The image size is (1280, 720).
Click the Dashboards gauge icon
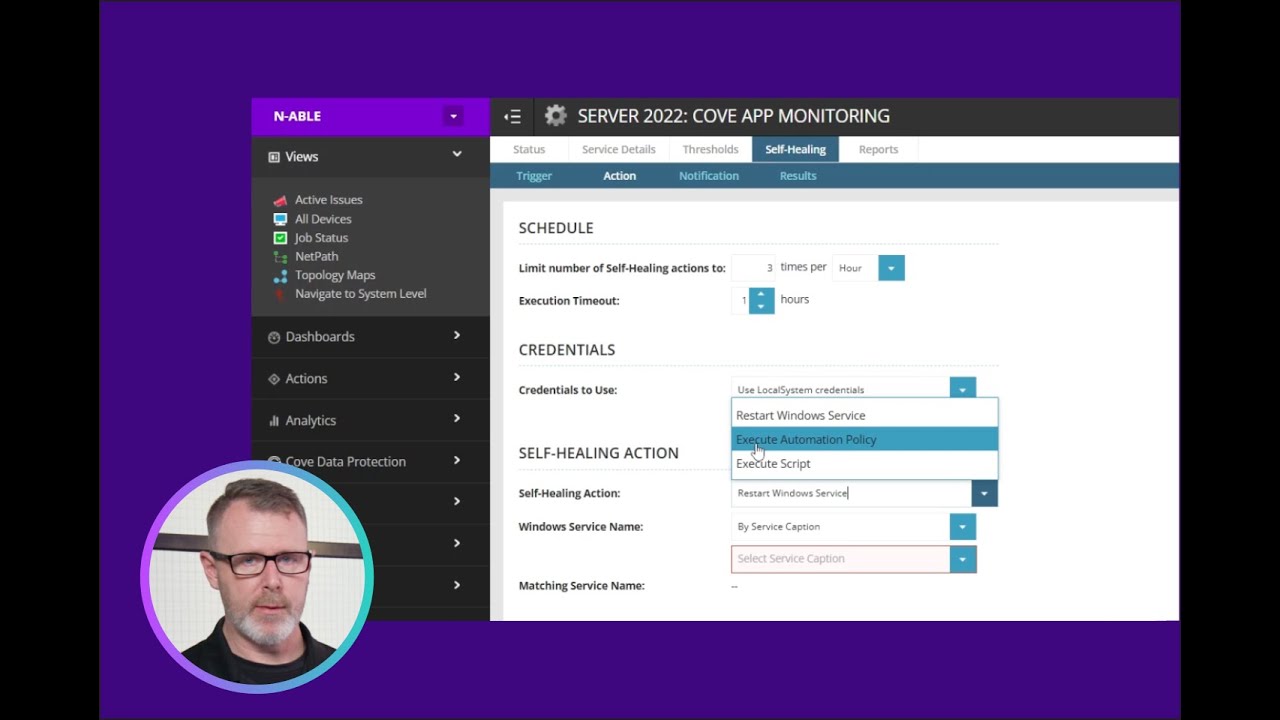274,337
